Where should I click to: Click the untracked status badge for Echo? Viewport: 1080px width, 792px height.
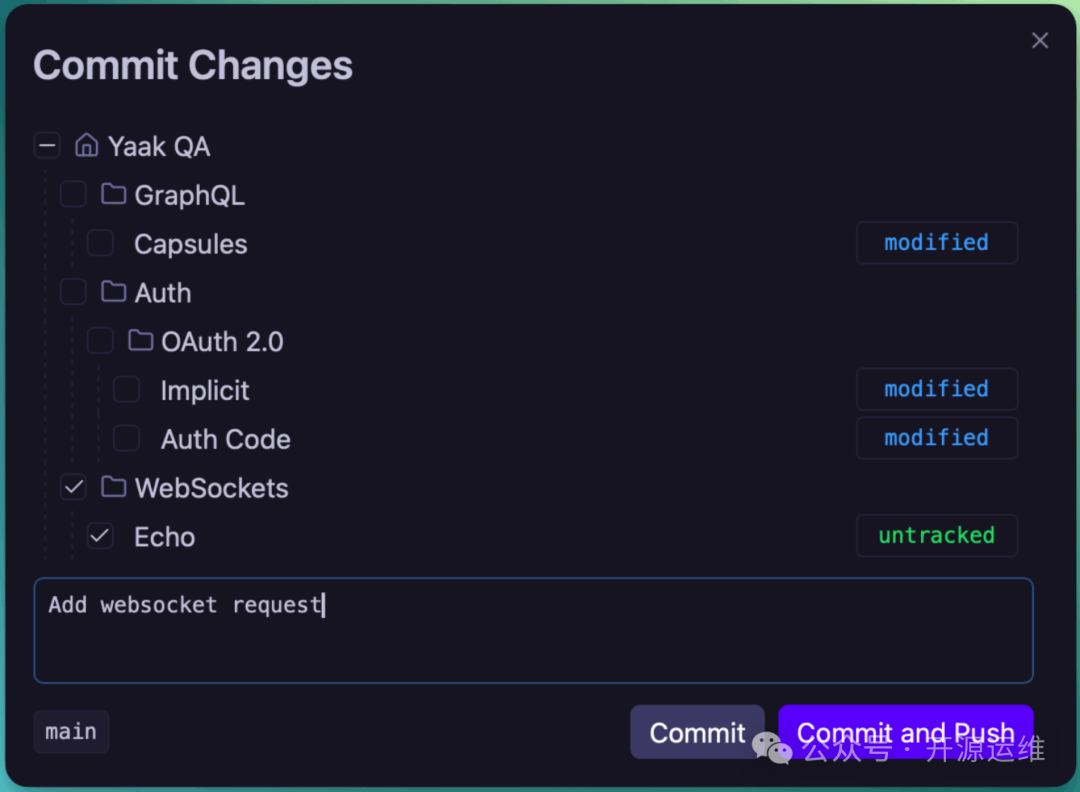tap(936, 536)
